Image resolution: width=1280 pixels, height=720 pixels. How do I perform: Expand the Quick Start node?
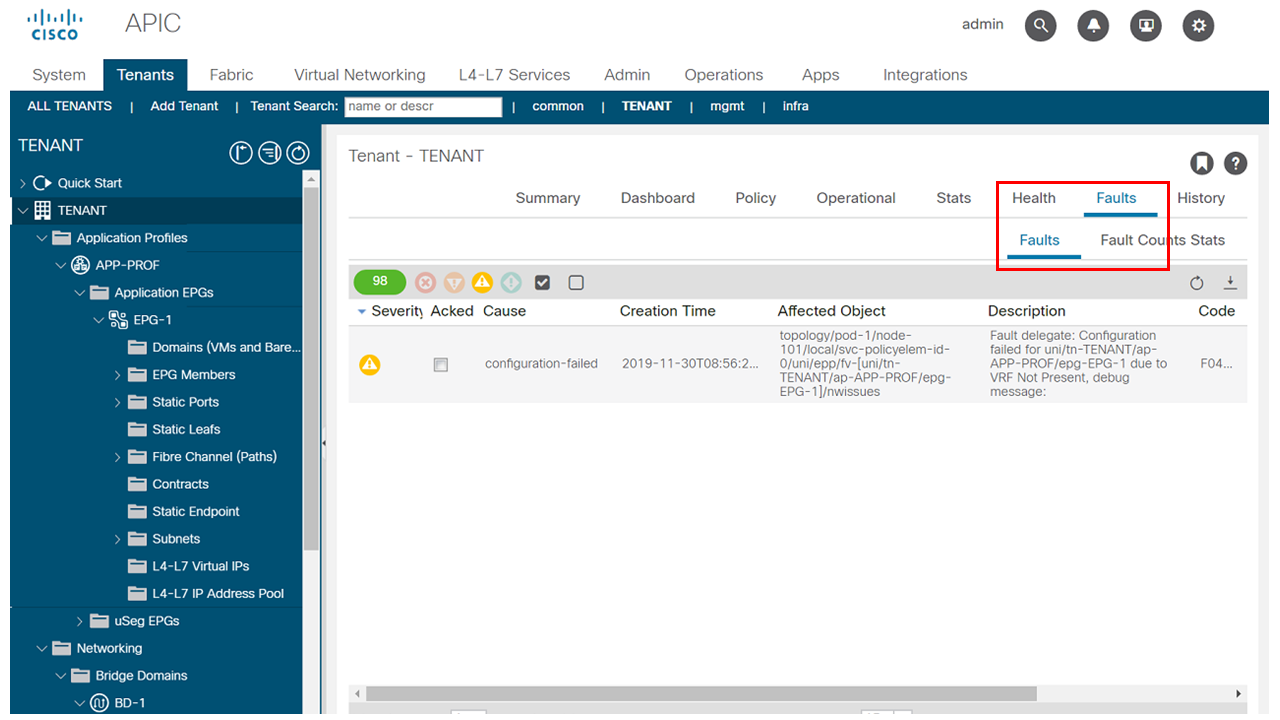[x=23, y=183]
